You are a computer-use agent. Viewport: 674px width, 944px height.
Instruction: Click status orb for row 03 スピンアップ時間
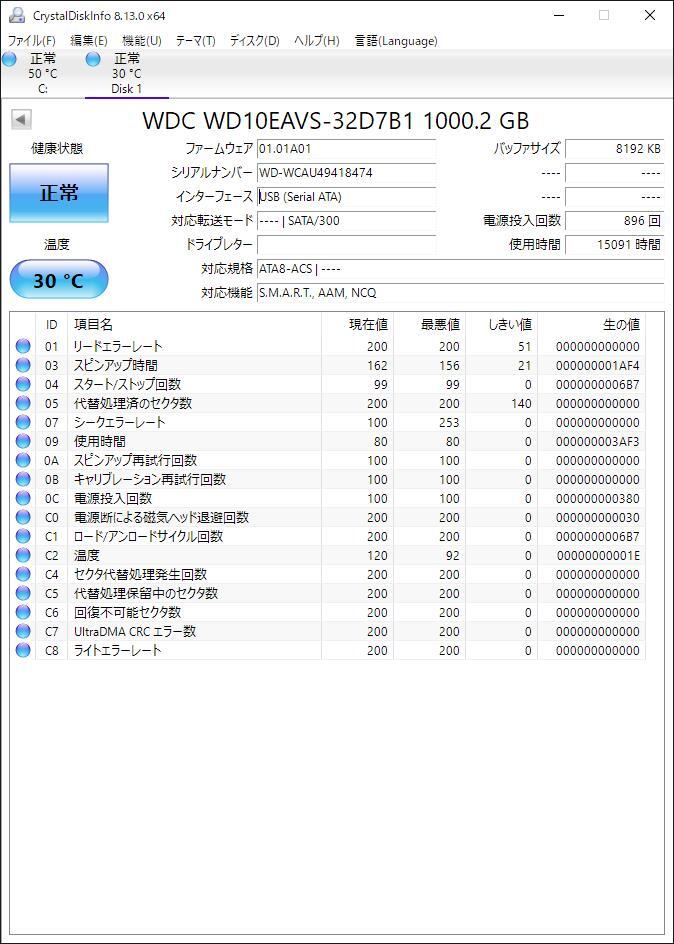click(x=23, y=365)
